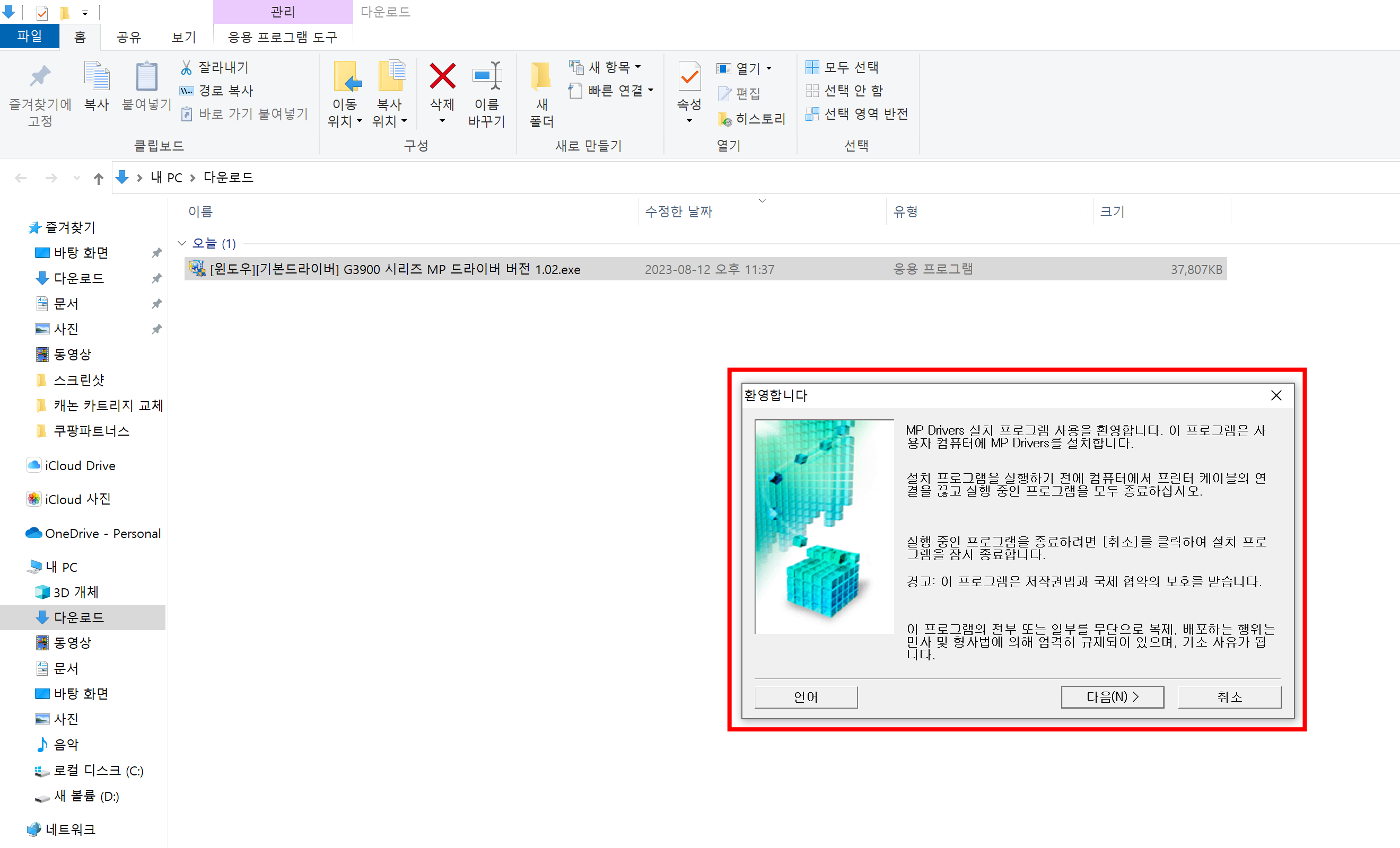Switch to the View (보기) ribbon tab
Viewport: 1400px width, 848px height.
tap(183, 38)
